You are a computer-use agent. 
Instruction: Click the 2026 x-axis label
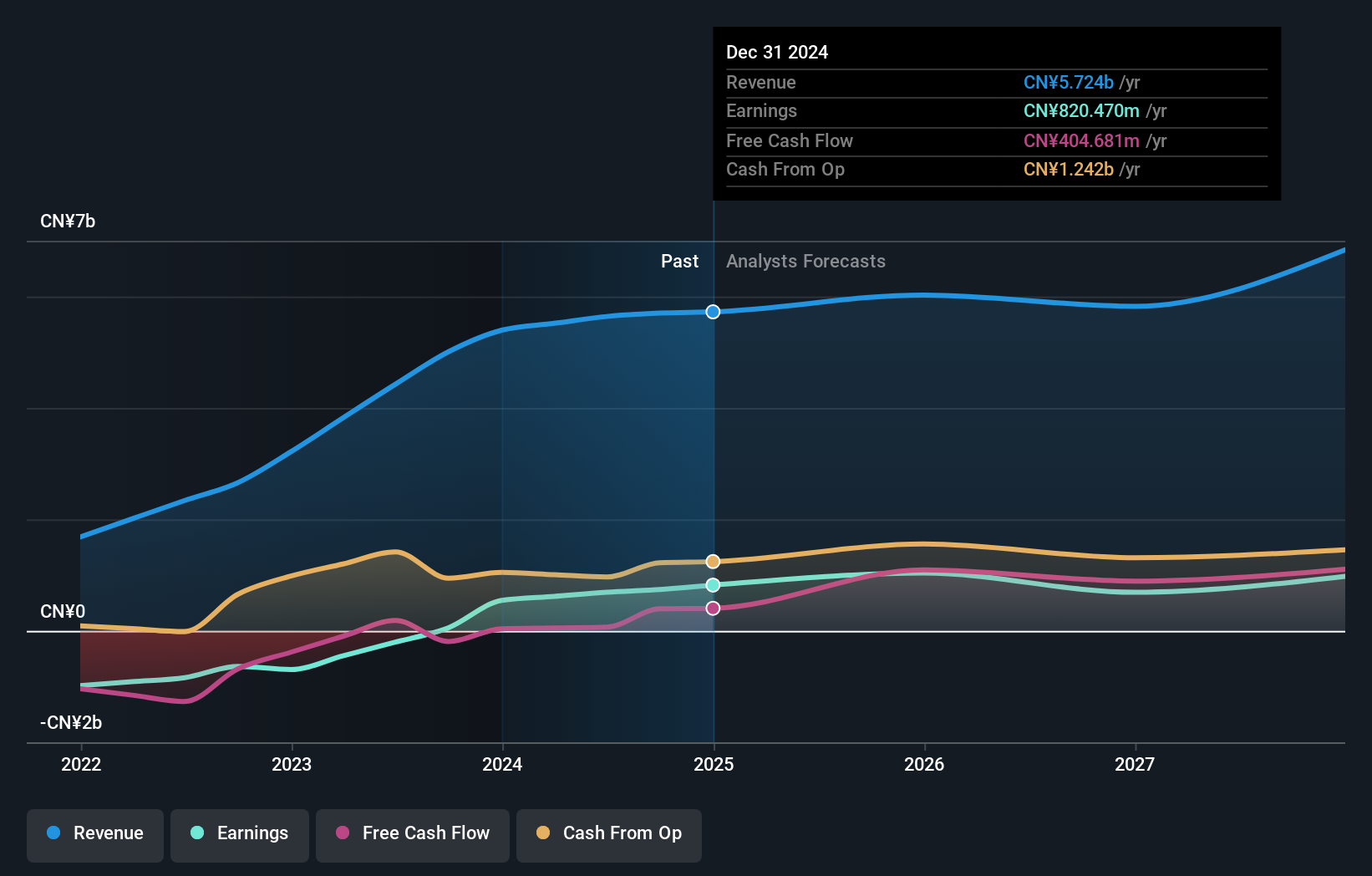coord(924,764)
